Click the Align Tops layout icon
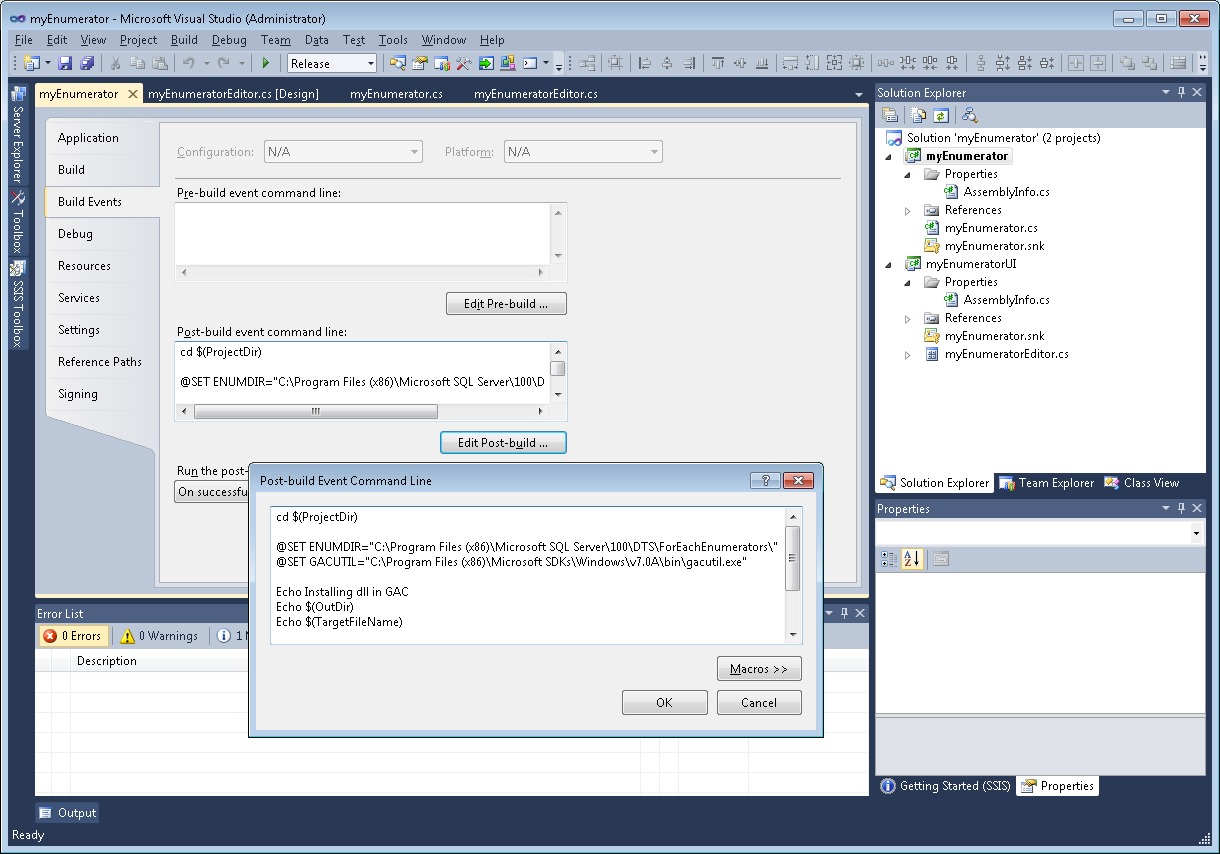1220x854 pixels. 718,63
